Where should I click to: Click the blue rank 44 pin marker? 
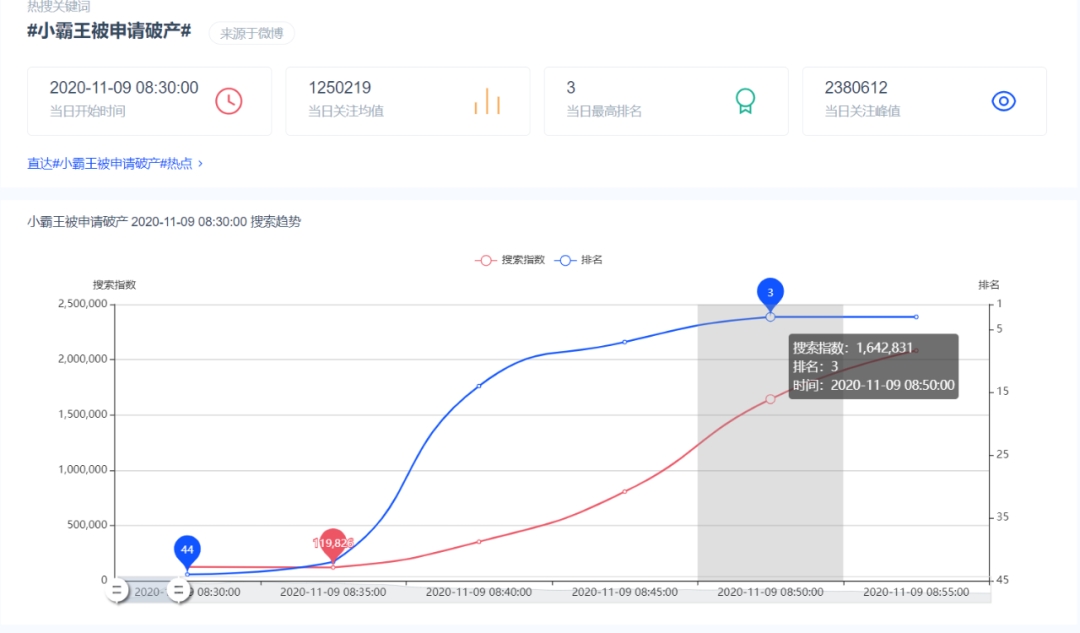[x=187, y=550]
